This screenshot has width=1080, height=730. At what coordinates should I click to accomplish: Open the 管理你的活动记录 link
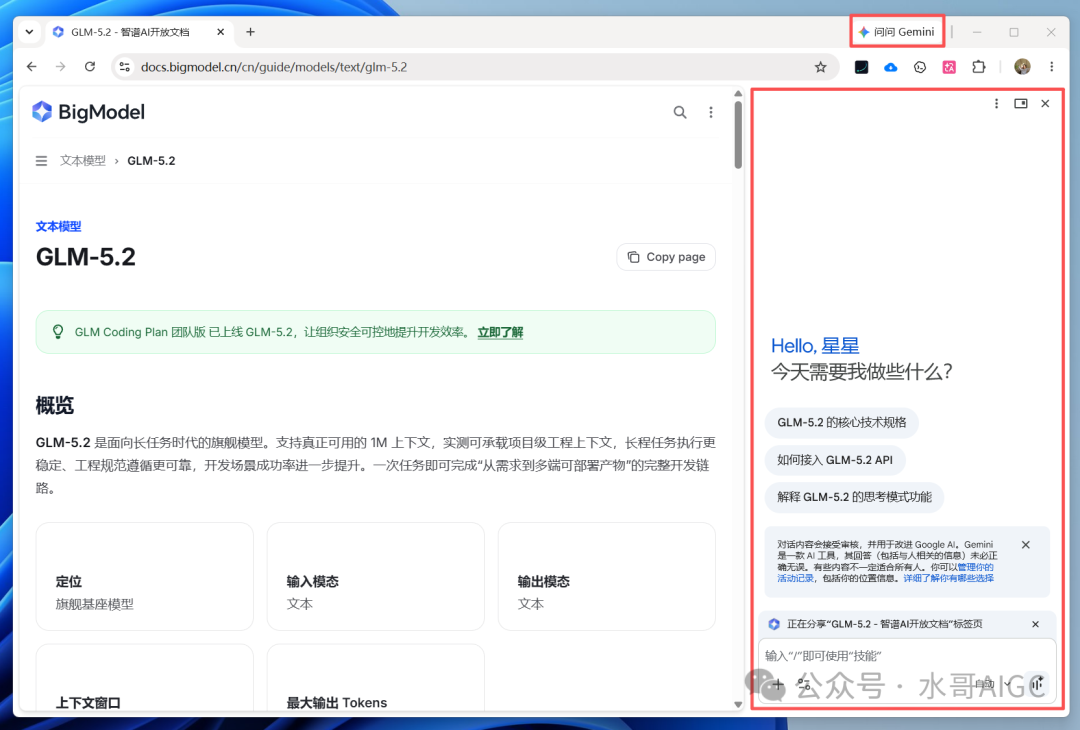(x=975, y=567)
